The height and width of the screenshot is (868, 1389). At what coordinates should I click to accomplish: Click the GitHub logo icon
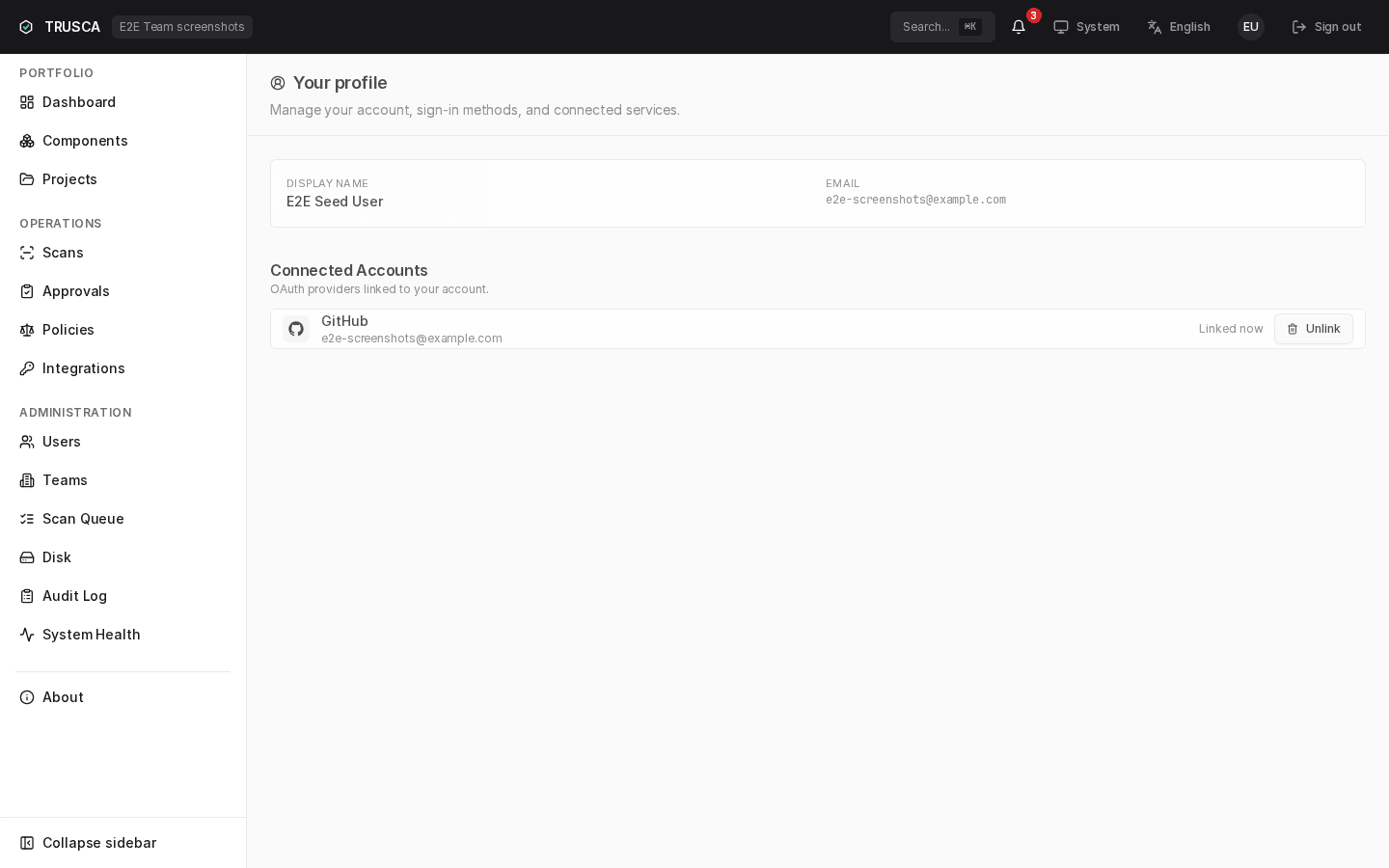(296, 329)
